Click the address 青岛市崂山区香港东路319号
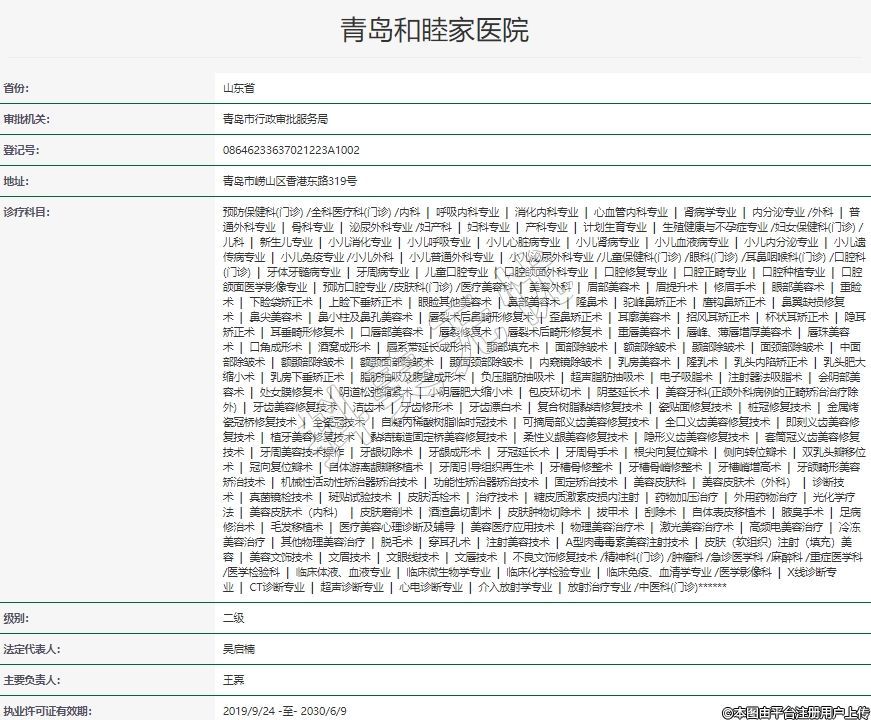871x720 pixels. click(x=289, y=181)
